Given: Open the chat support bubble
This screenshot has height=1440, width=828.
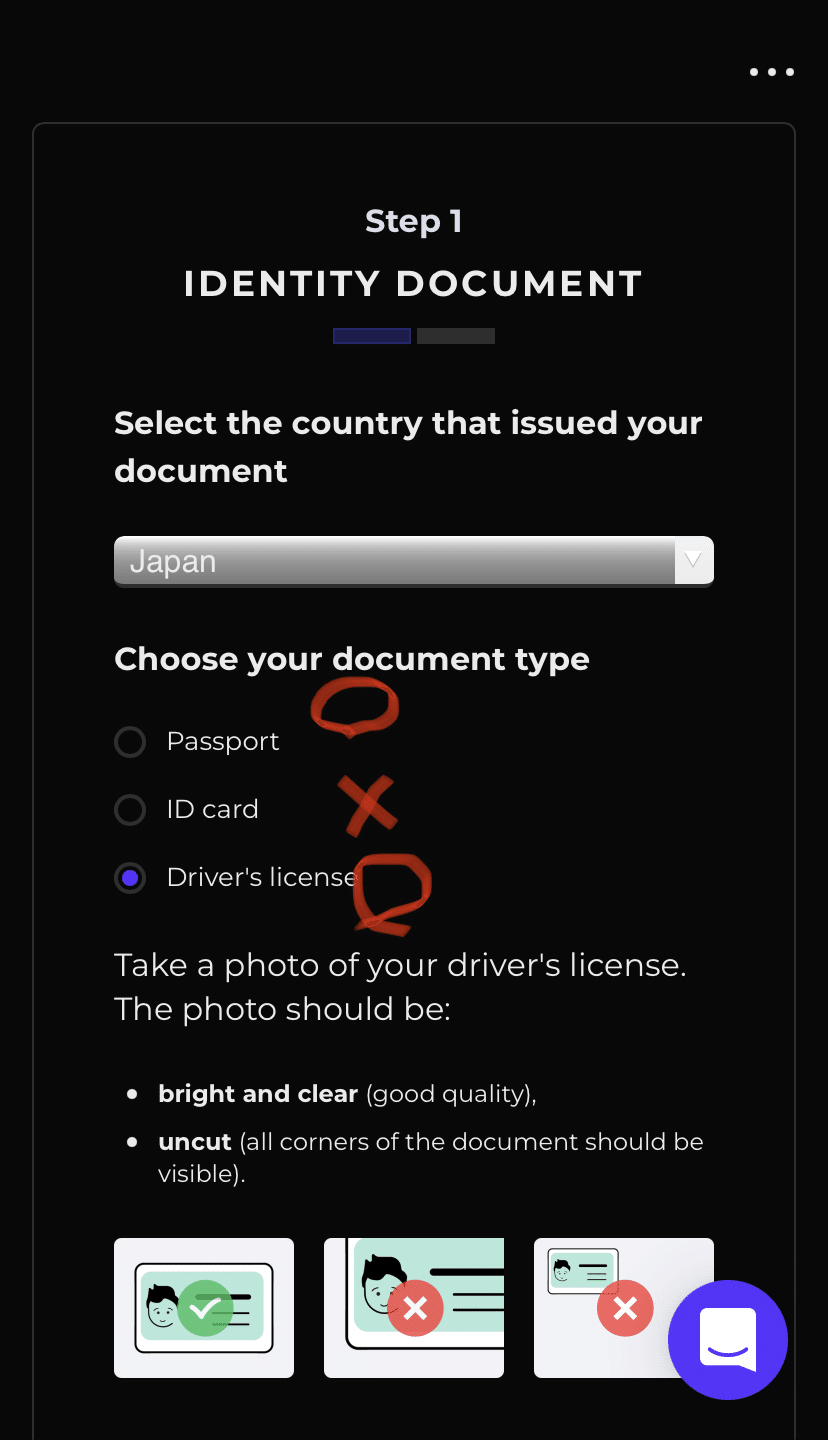Looking at the screenshot, I should pyautogui.click(x=728, y=1340).
